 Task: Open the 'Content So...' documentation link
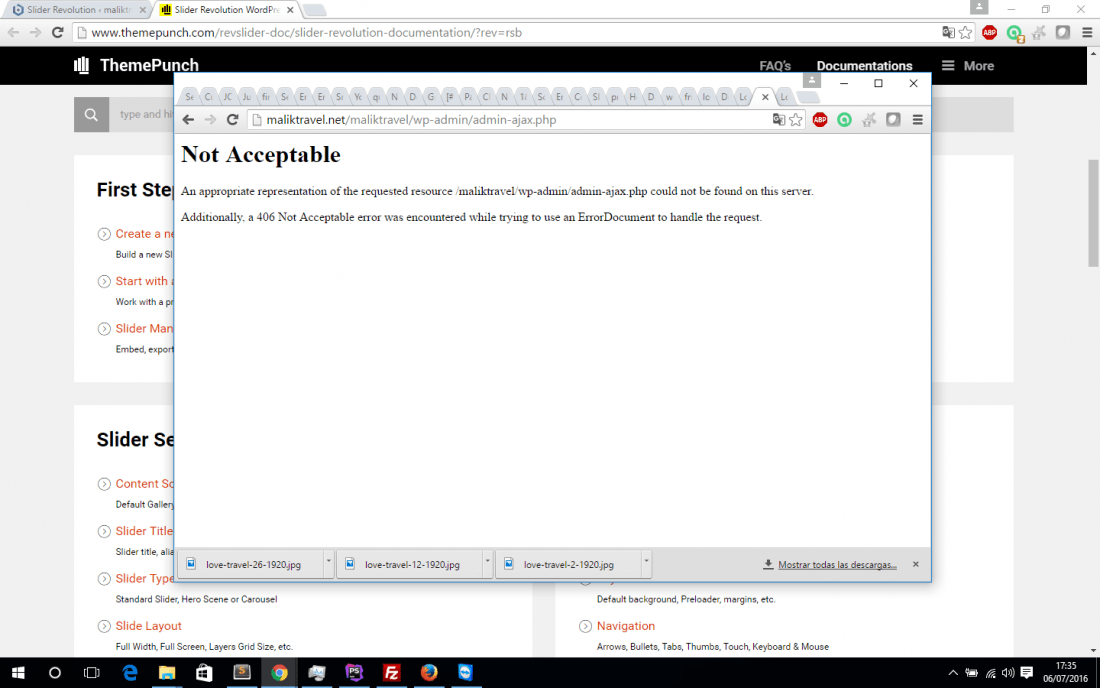[x=145, y=484]
